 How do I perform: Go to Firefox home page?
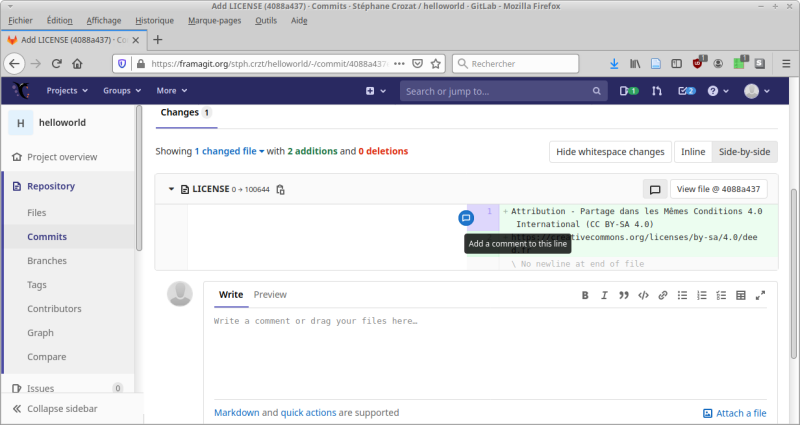[77, 63]
